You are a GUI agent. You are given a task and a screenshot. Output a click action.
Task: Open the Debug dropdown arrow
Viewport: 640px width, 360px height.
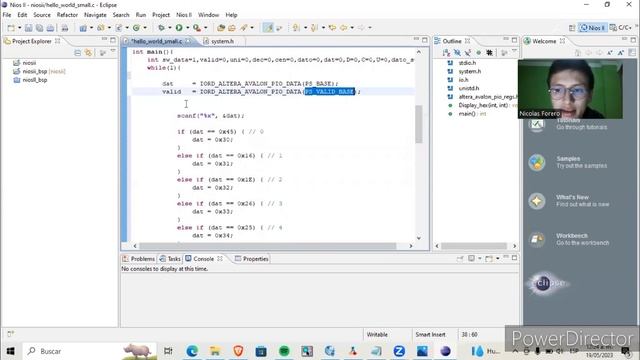[170, 28]
